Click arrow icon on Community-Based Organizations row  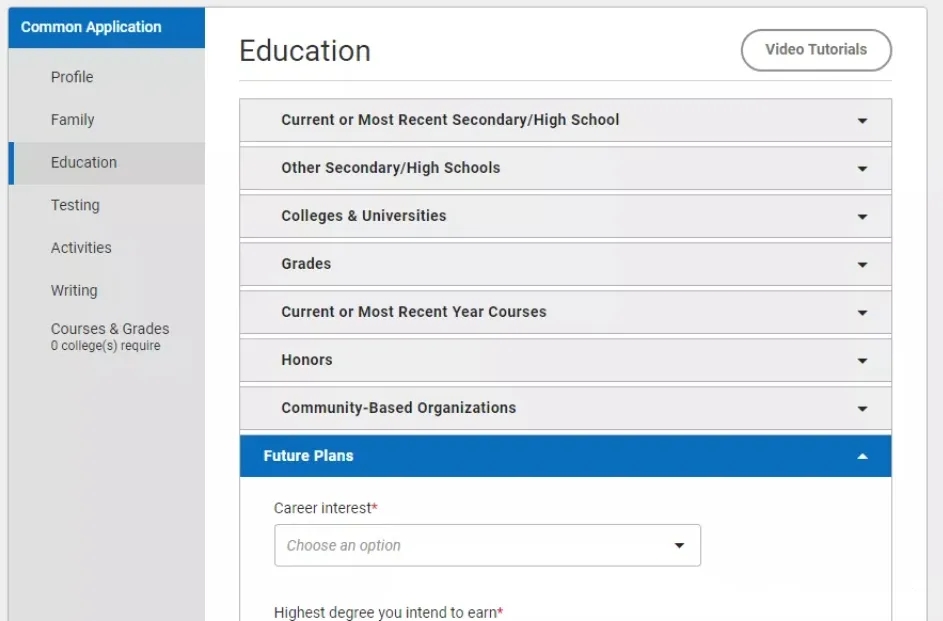862,409
